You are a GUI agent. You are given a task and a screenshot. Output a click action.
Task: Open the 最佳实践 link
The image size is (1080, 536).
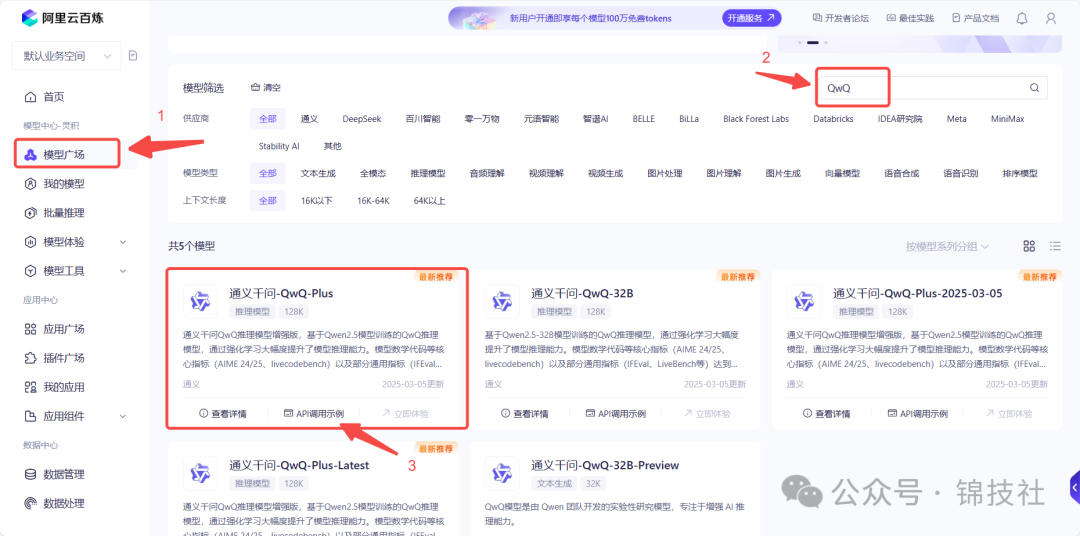click(911, 18)
